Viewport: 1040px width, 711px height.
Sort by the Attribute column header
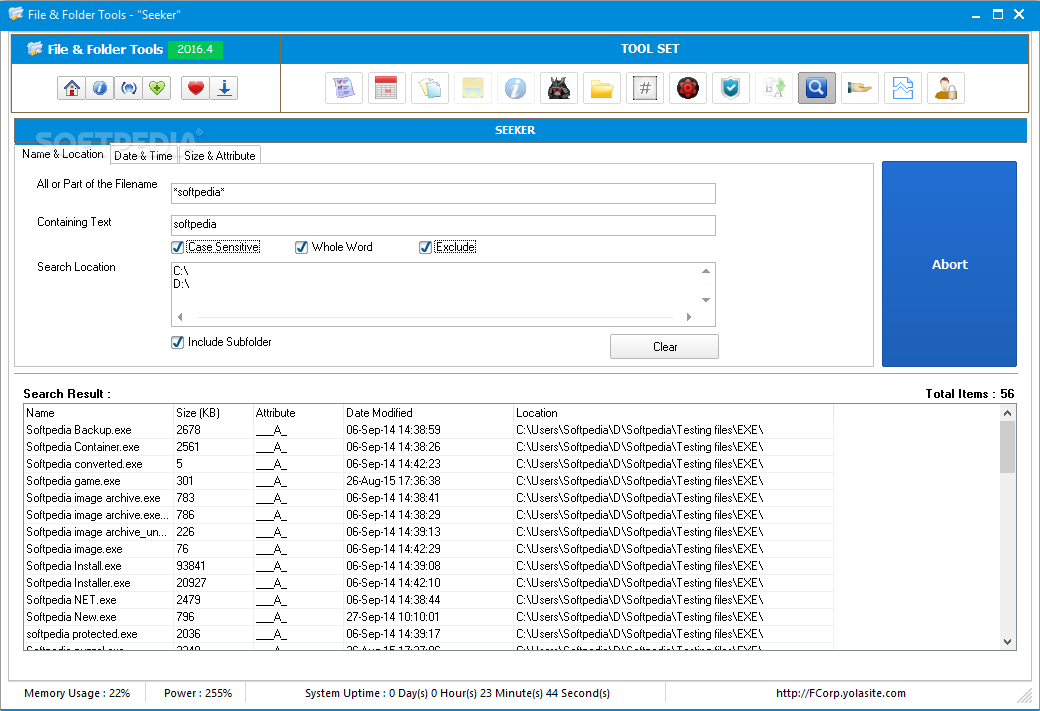[298, 413]
